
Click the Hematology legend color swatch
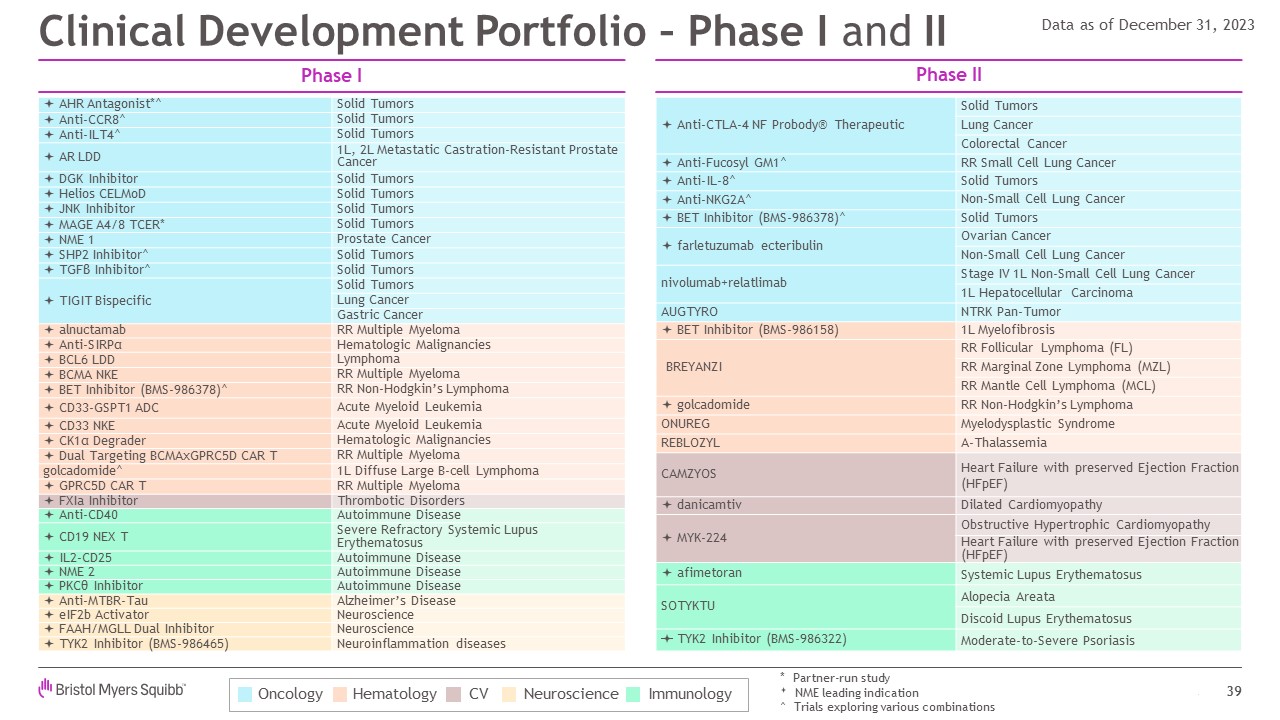pos(339,694)
